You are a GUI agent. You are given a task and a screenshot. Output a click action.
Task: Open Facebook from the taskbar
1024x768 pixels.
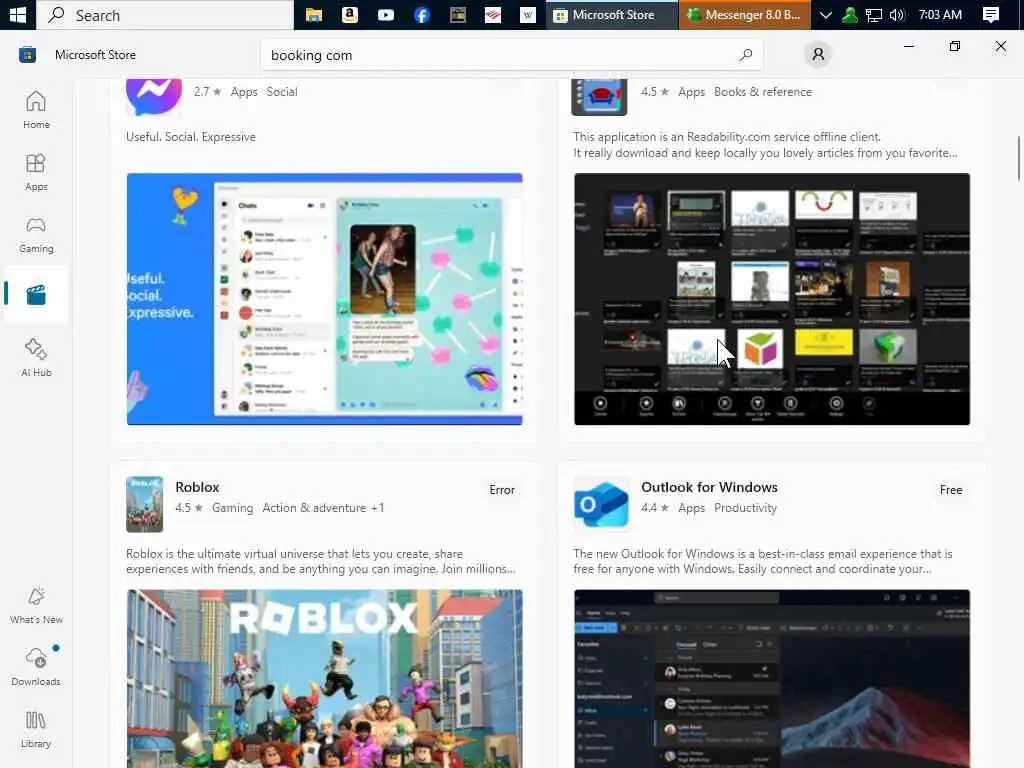(x=422, y=14)
